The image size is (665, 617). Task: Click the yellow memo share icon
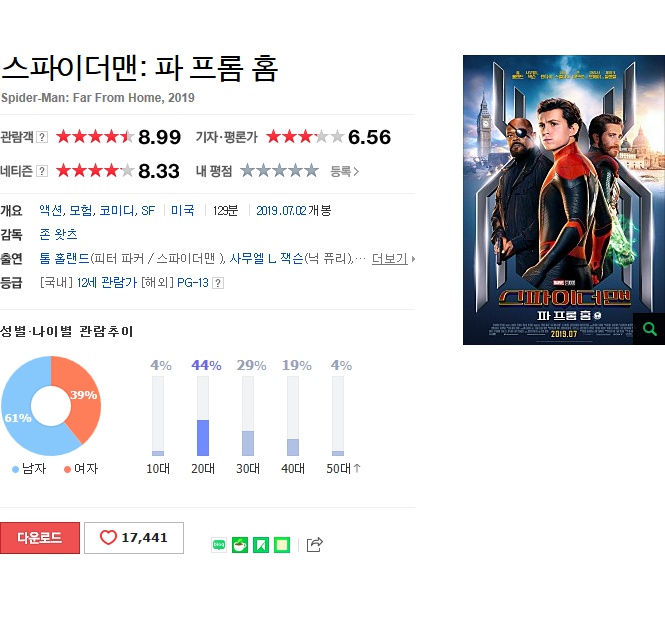tap(282, 545)
